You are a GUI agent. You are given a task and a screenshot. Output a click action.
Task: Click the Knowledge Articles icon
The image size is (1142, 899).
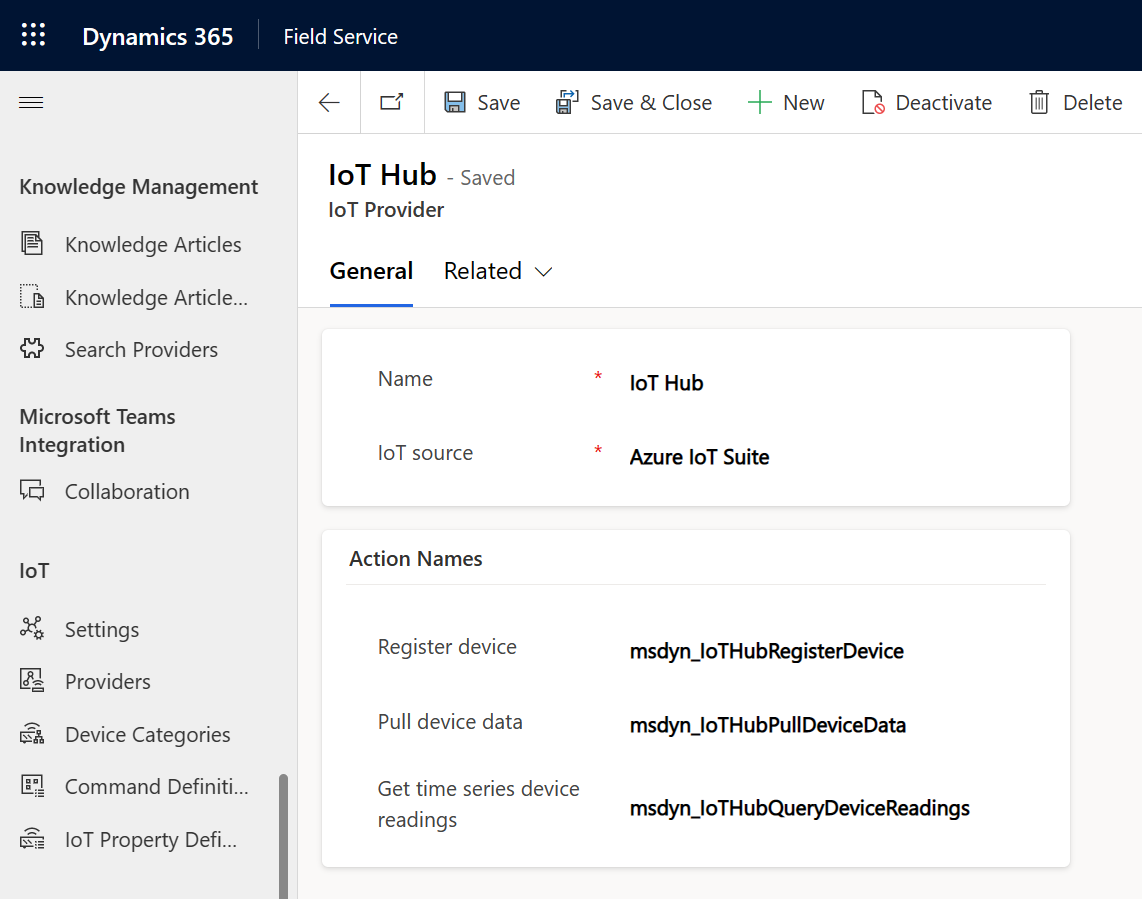pyautogui.click(x=32, y=243)
